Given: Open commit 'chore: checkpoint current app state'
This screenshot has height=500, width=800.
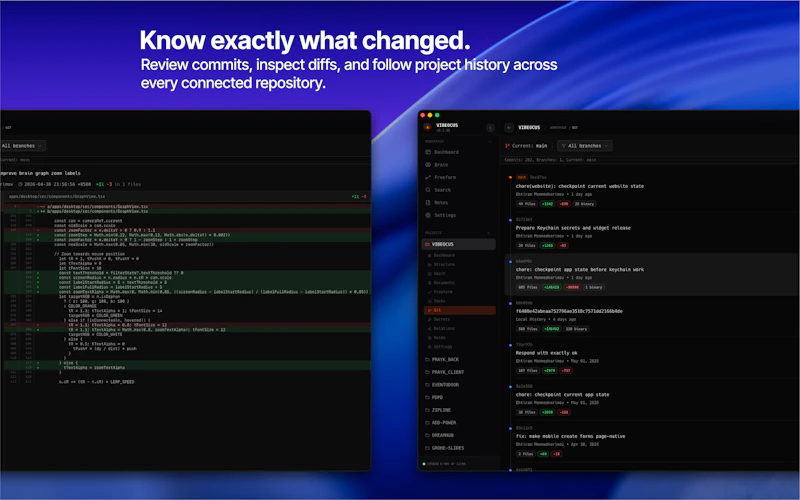Looking at the screenshot, I should pos(562,395).
